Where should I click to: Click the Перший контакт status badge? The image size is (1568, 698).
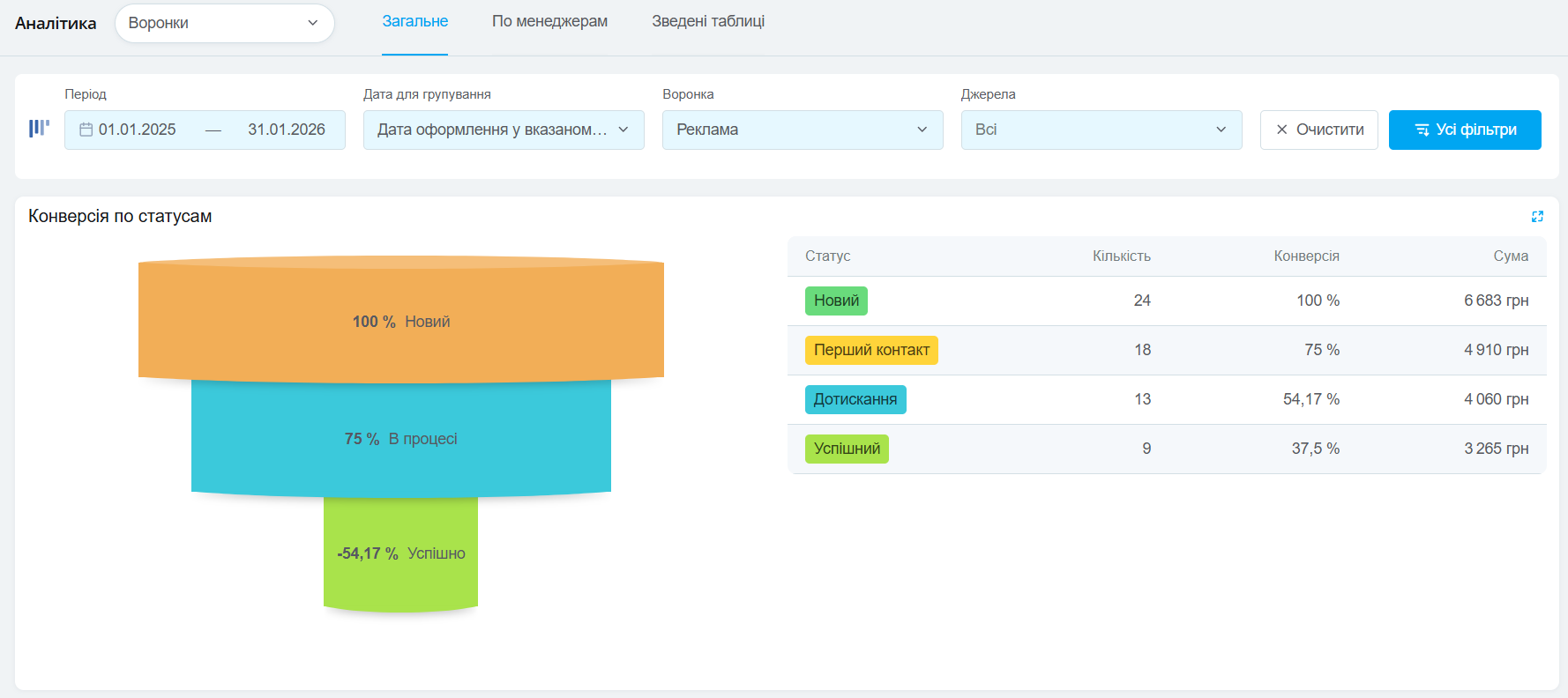coord(871,350)
